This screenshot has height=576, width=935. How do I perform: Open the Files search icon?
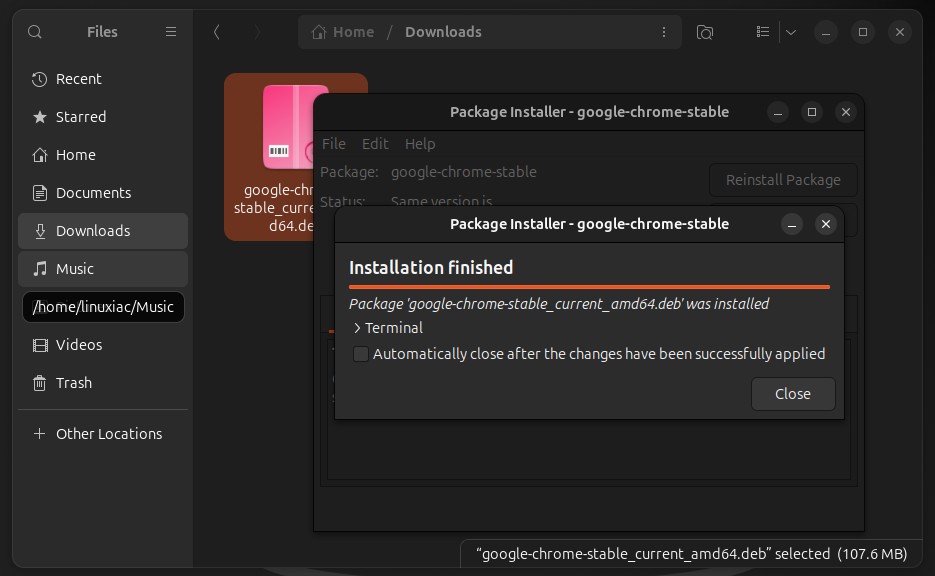click(35, 32)
